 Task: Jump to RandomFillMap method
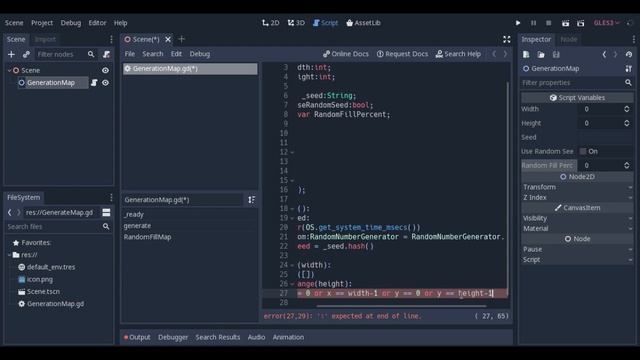pyautogui.click(x=147, y=237)
